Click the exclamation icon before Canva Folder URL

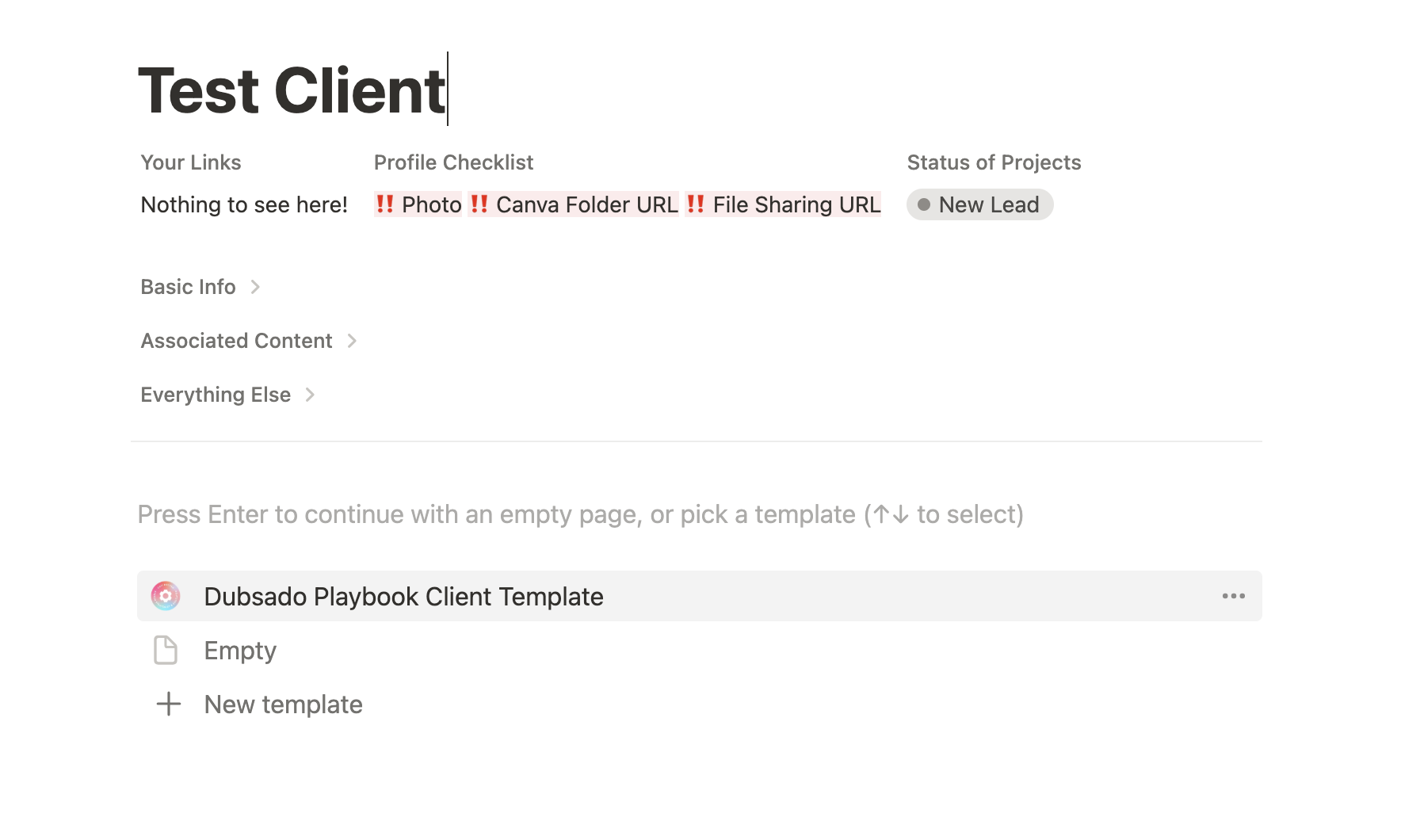[x=479, y=204]
